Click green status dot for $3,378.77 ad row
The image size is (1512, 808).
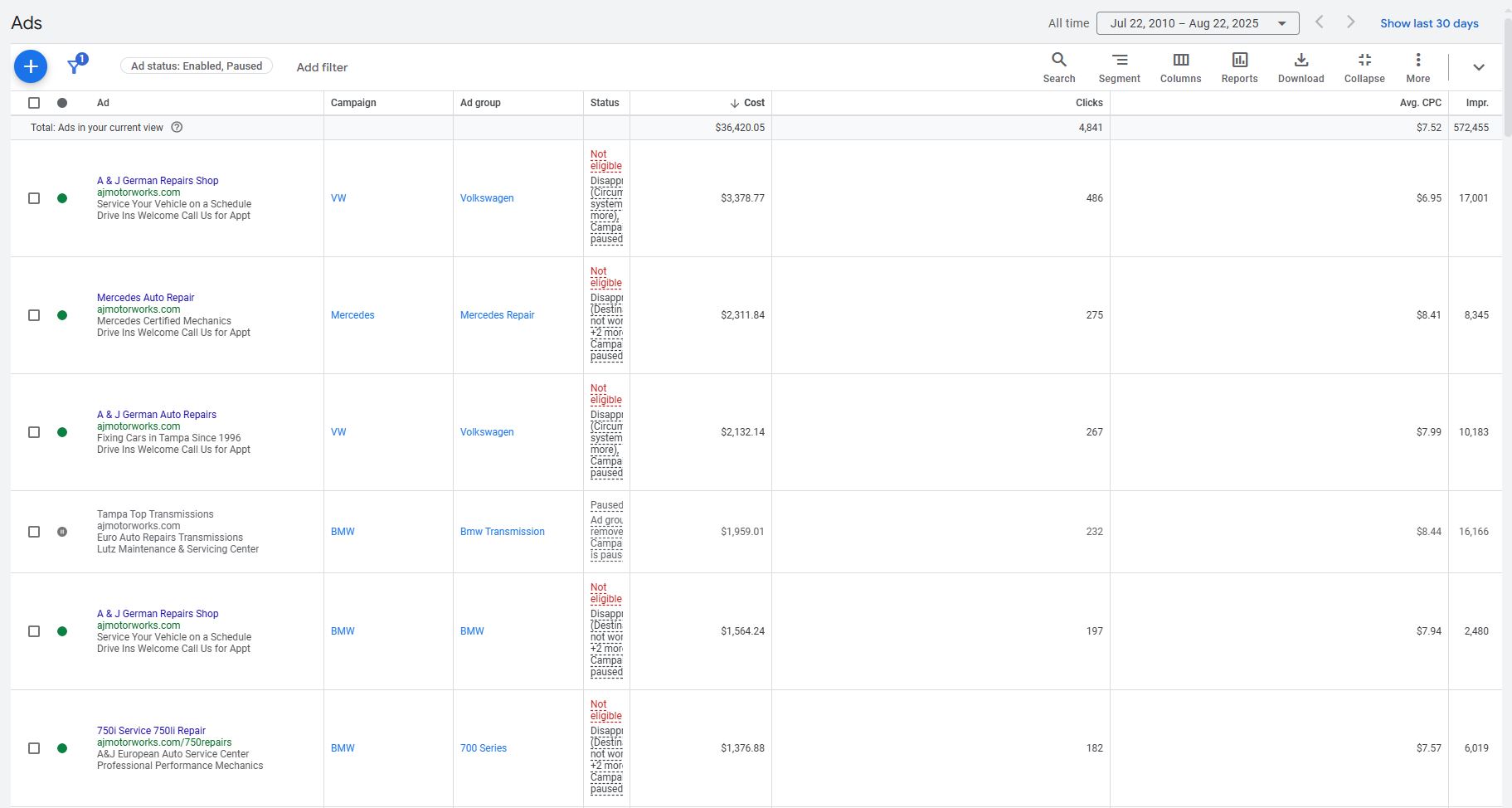coord(62,198)
